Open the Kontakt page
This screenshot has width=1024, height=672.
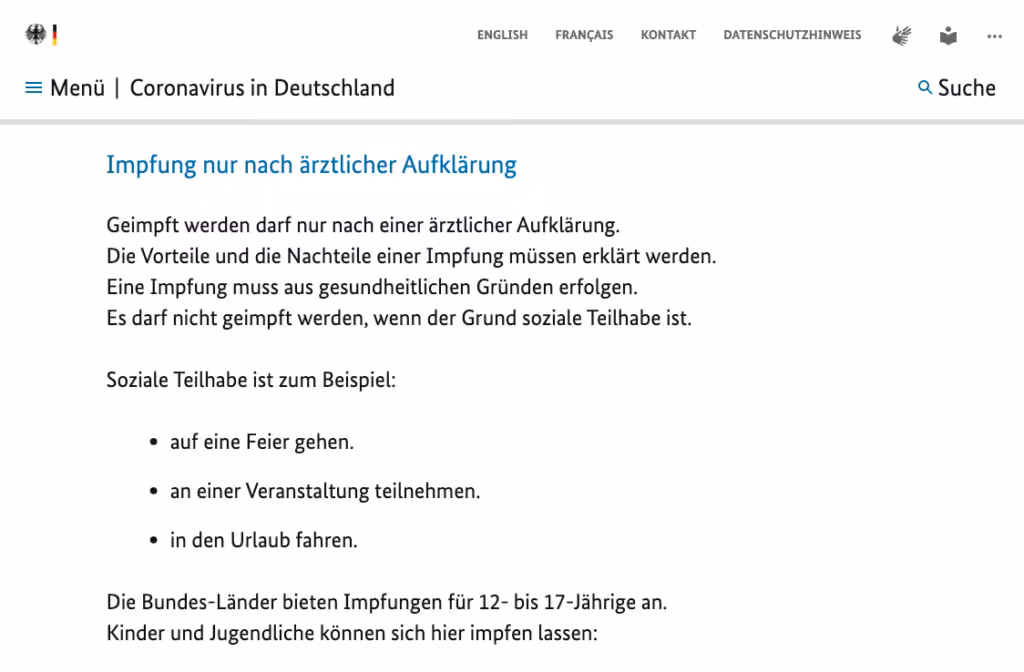click(668, 35)
